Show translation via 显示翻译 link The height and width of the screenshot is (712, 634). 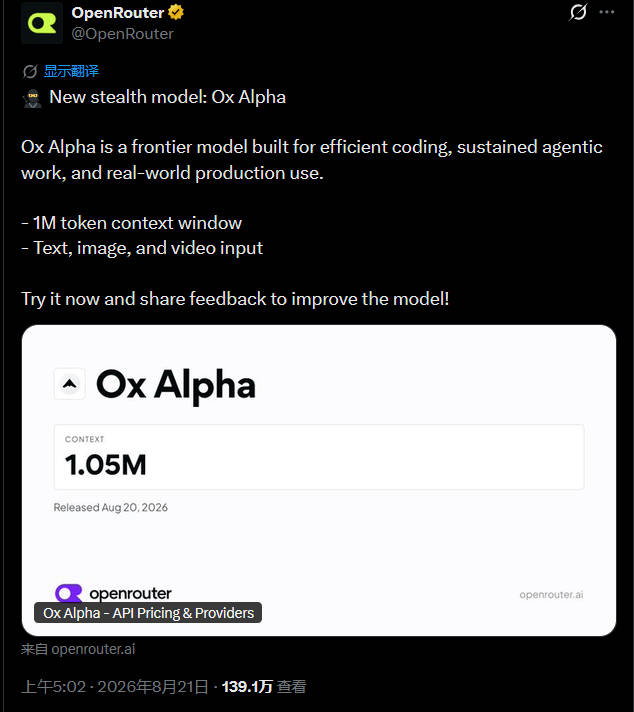click(71, 71)
